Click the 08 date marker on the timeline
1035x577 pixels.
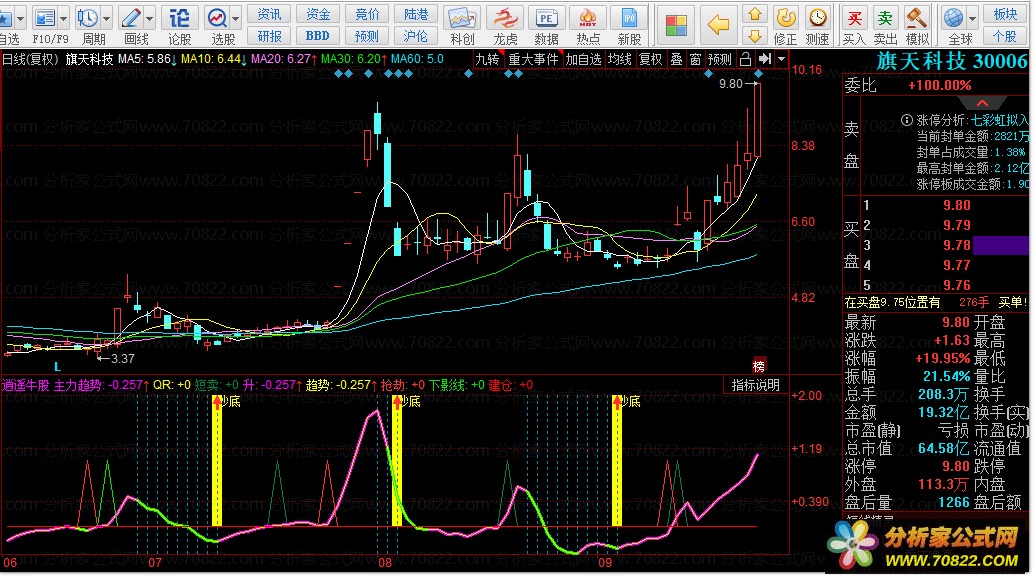[x=384, y=562]
